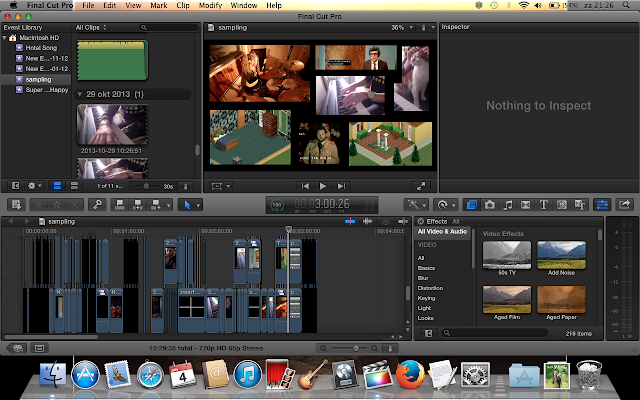Open the Retime speed dropdown
Viewport: 640px width, 400px height.
[445, 204]
